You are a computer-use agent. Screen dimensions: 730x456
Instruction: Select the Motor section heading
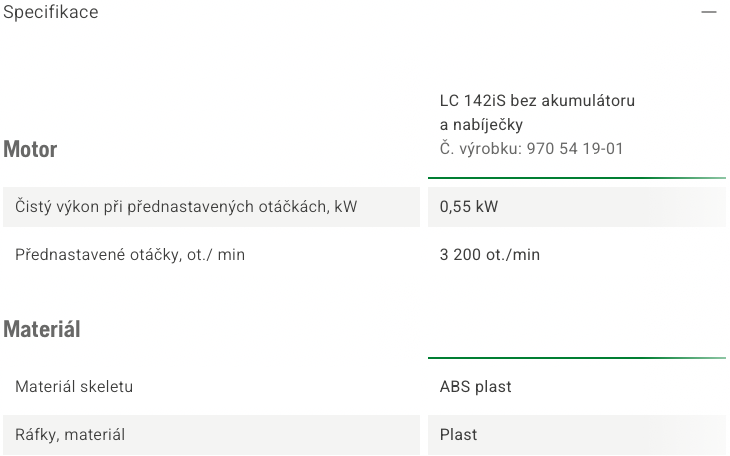(30, 150)
